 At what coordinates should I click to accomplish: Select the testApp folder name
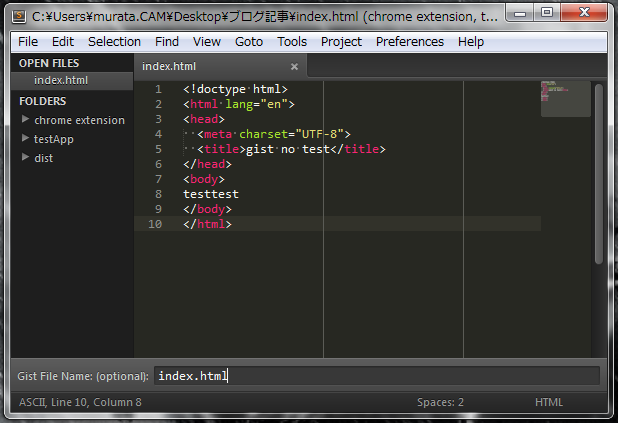[54, 139]
